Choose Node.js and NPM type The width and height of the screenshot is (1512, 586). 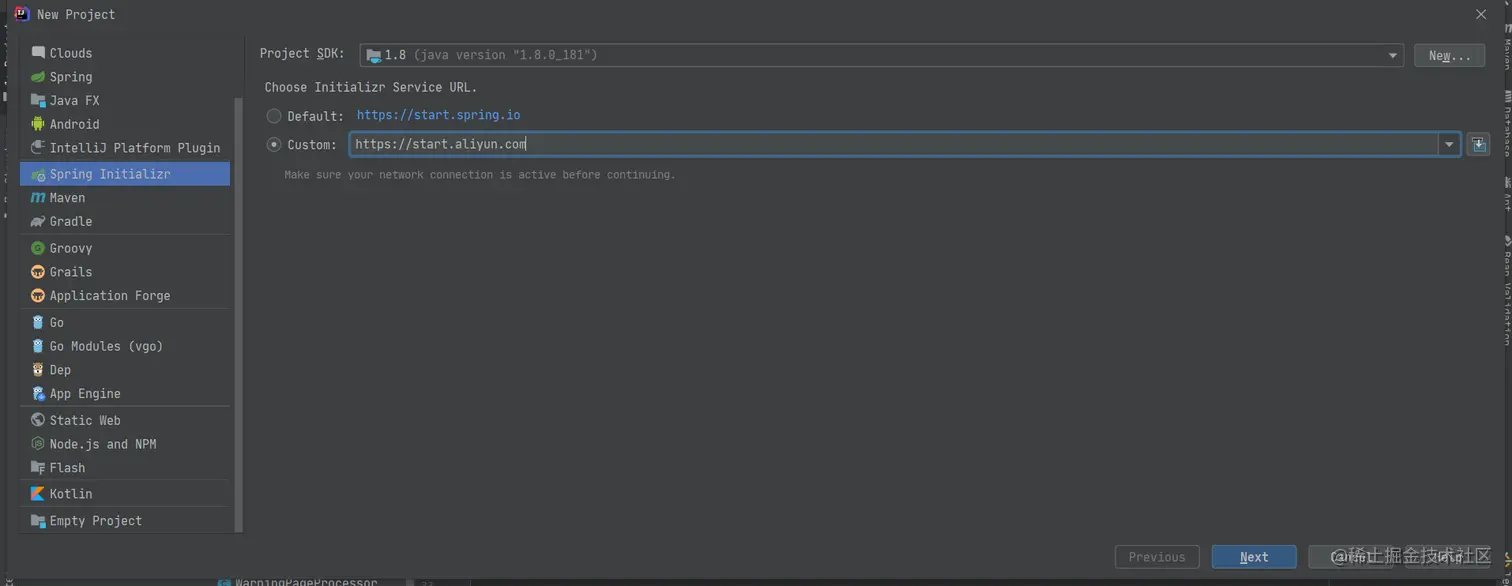pos(125,444)
